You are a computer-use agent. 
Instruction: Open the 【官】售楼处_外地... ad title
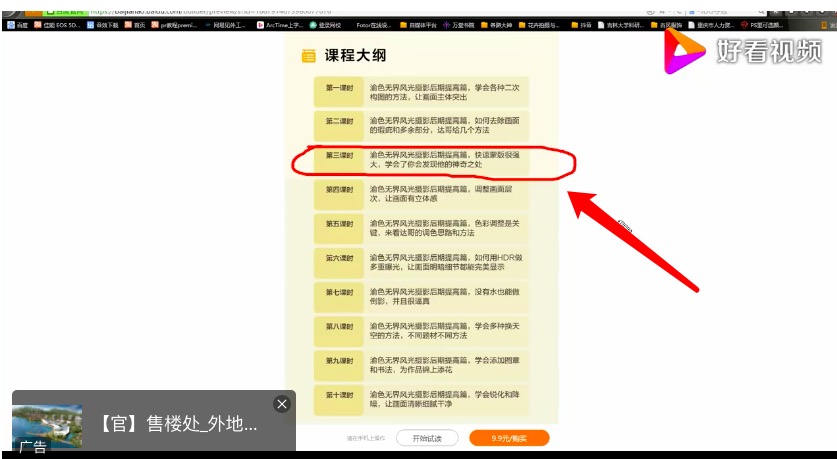[x=178, y=424]
